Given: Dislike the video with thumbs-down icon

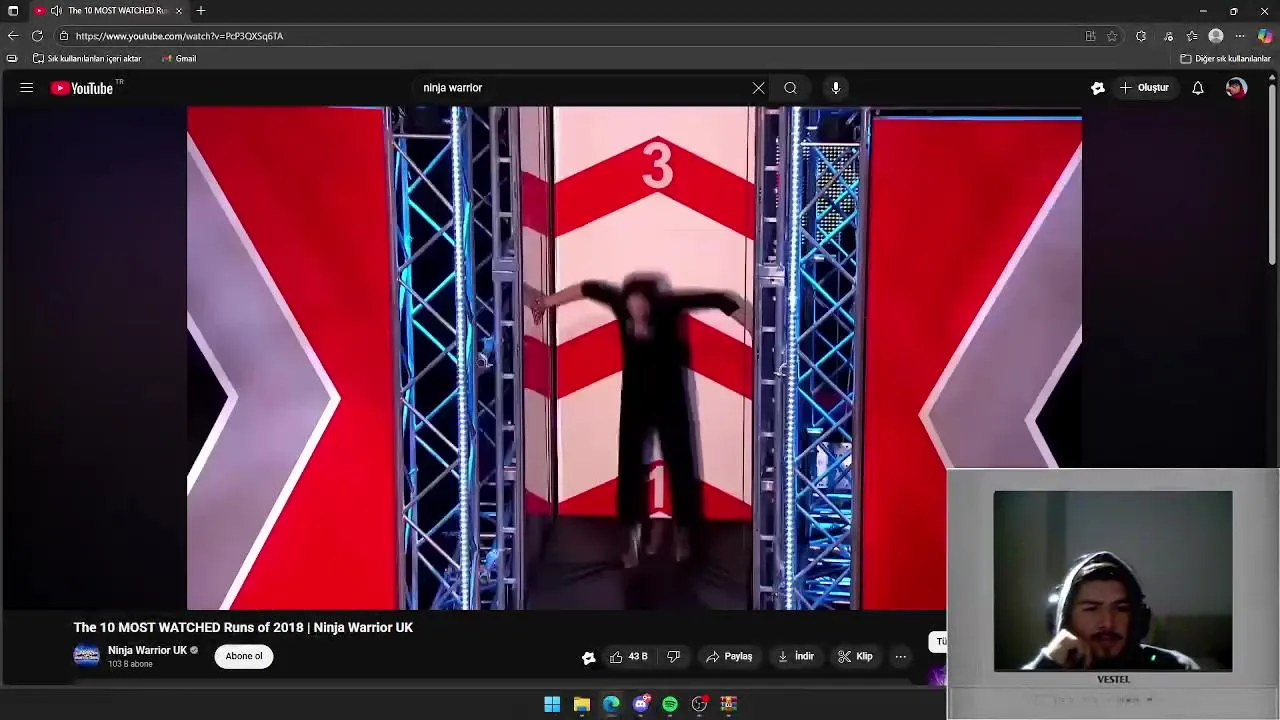Looking at the screenshot, I should (x=674, y=657).
